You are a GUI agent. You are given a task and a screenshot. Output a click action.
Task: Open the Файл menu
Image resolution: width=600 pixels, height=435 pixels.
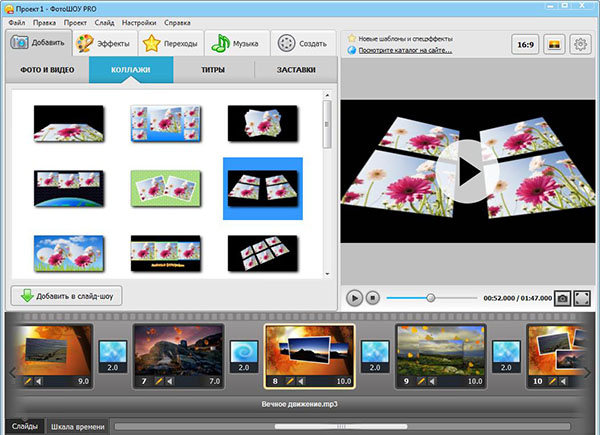[x=17, y=23]
